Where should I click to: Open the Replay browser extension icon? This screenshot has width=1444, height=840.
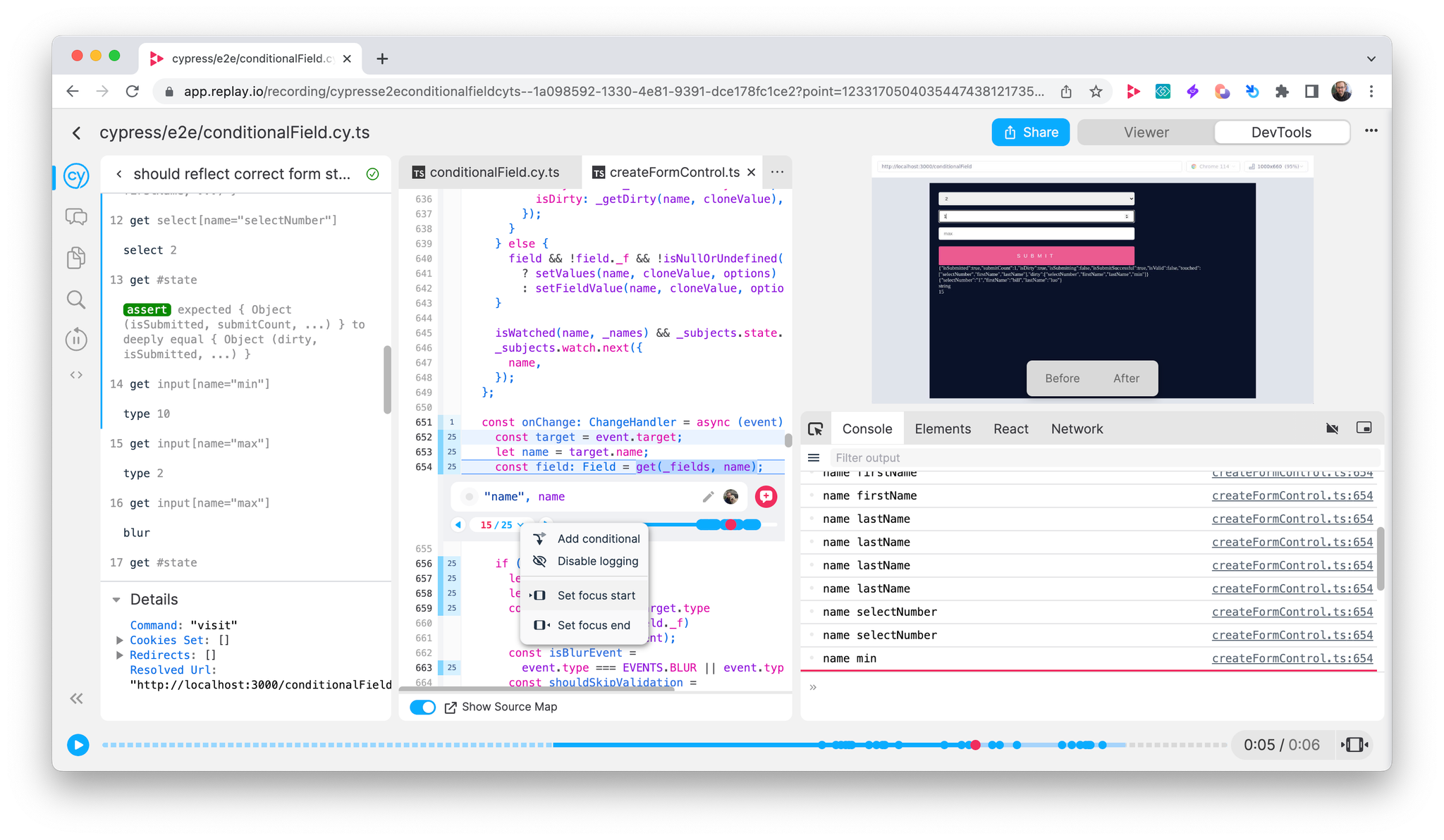(1133, 92)
